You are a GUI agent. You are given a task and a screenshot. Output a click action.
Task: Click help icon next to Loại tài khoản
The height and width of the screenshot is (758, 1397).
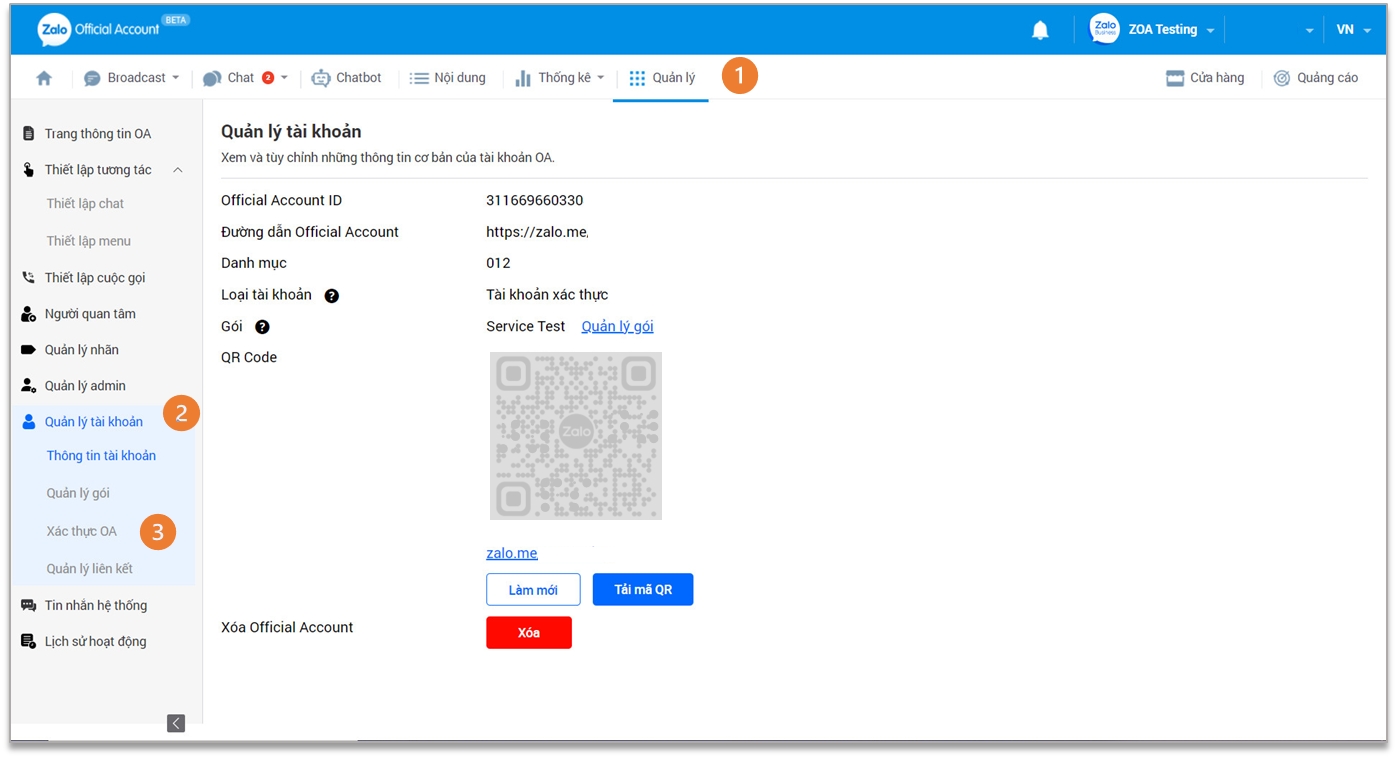coord(332,296)
